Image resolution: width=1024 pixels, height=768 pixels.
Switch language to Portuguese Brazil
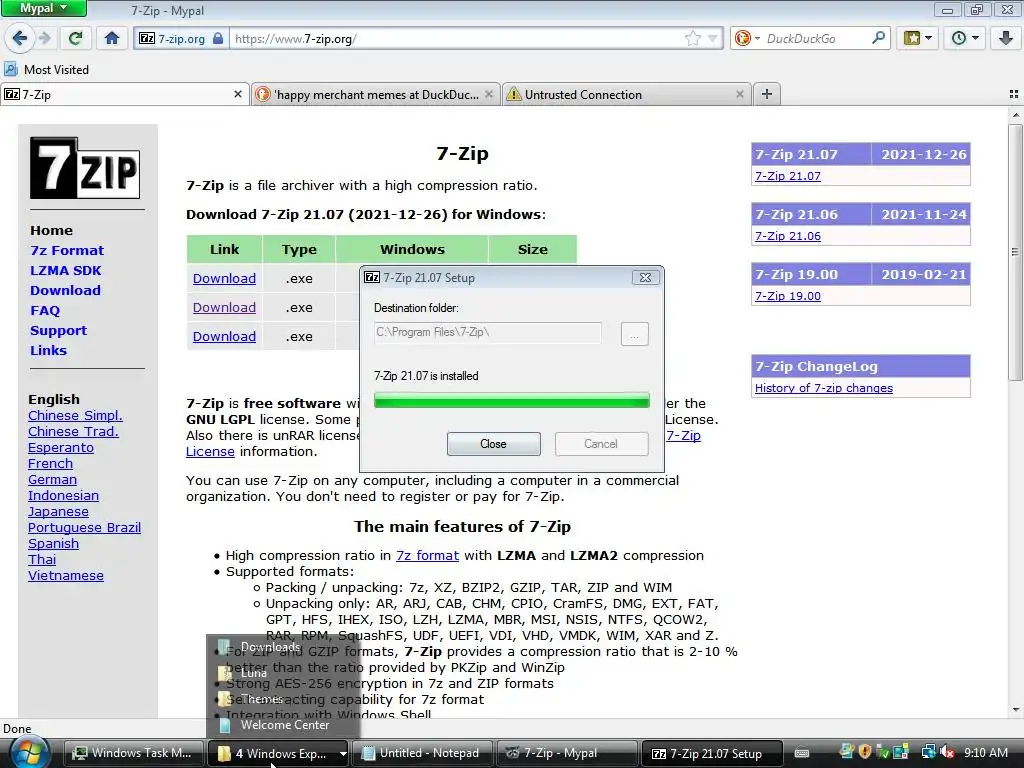click(84, 528)
